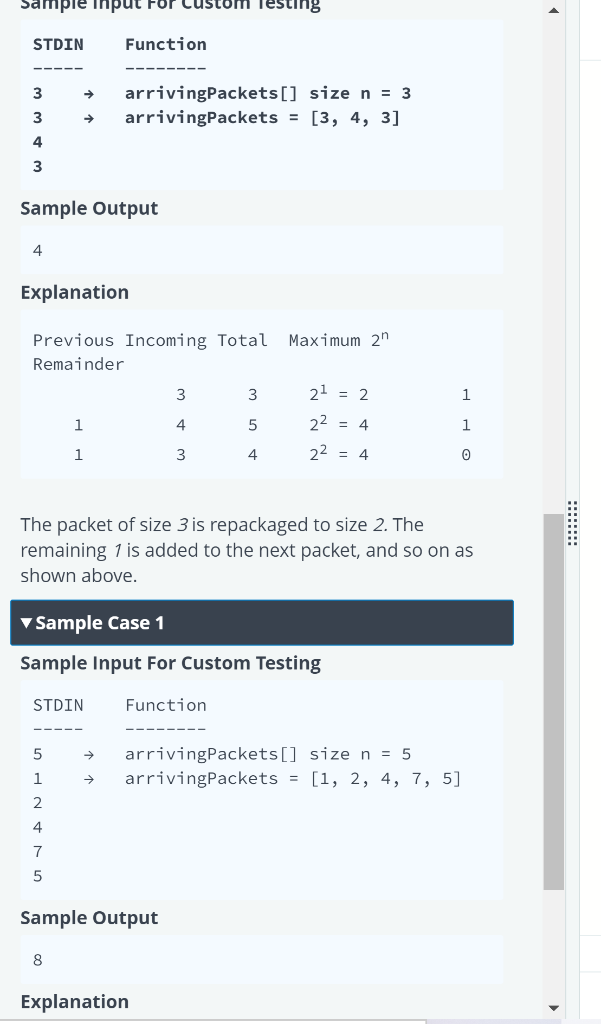Click the Sample Case 1 disclosure triangle
Image resolution: width=601 pixels, height=1024 pixels.
tap(26, 623)
